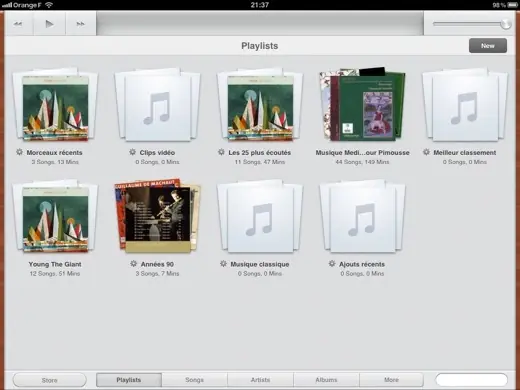Screen dimensions: 520x390
Task: Select the Années 90 title text
Action: click(157, 264)
